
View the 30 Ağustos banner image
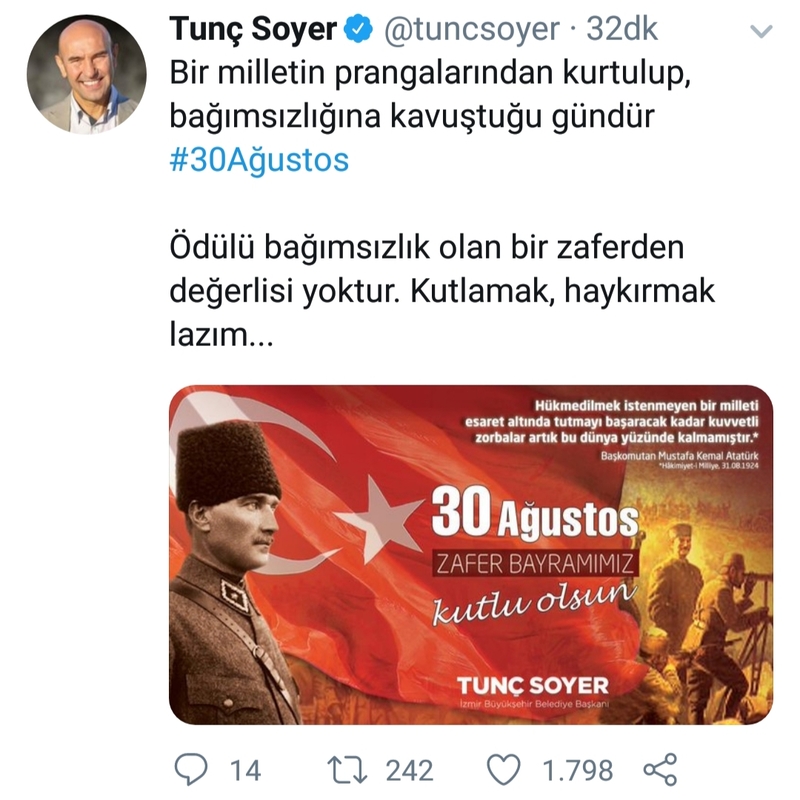pyautogui.click(x=471, y=555)
